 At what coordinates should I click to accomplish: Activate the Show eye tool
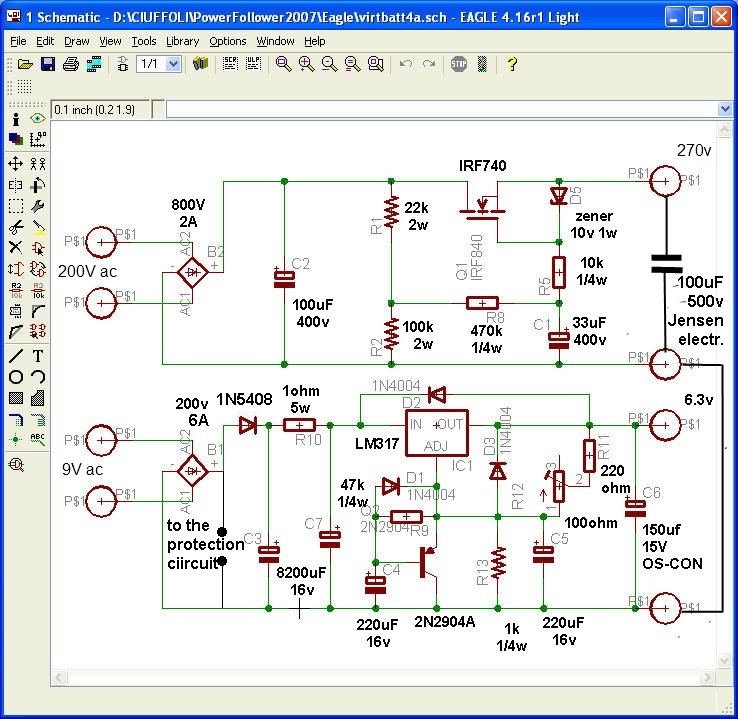click(38, 119)
